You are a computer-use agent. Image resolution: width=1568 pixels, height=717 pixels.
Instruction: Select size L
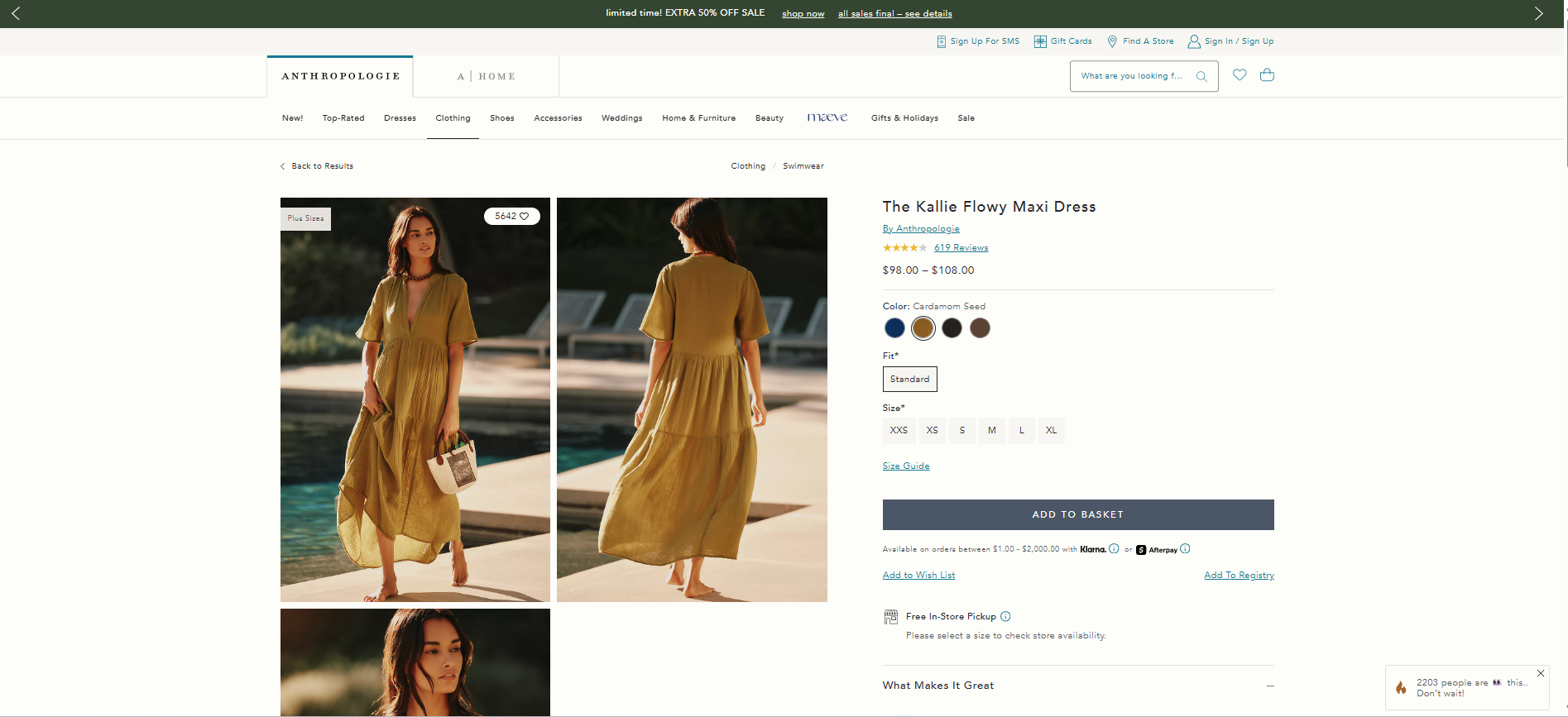(x=1022, y=430)
